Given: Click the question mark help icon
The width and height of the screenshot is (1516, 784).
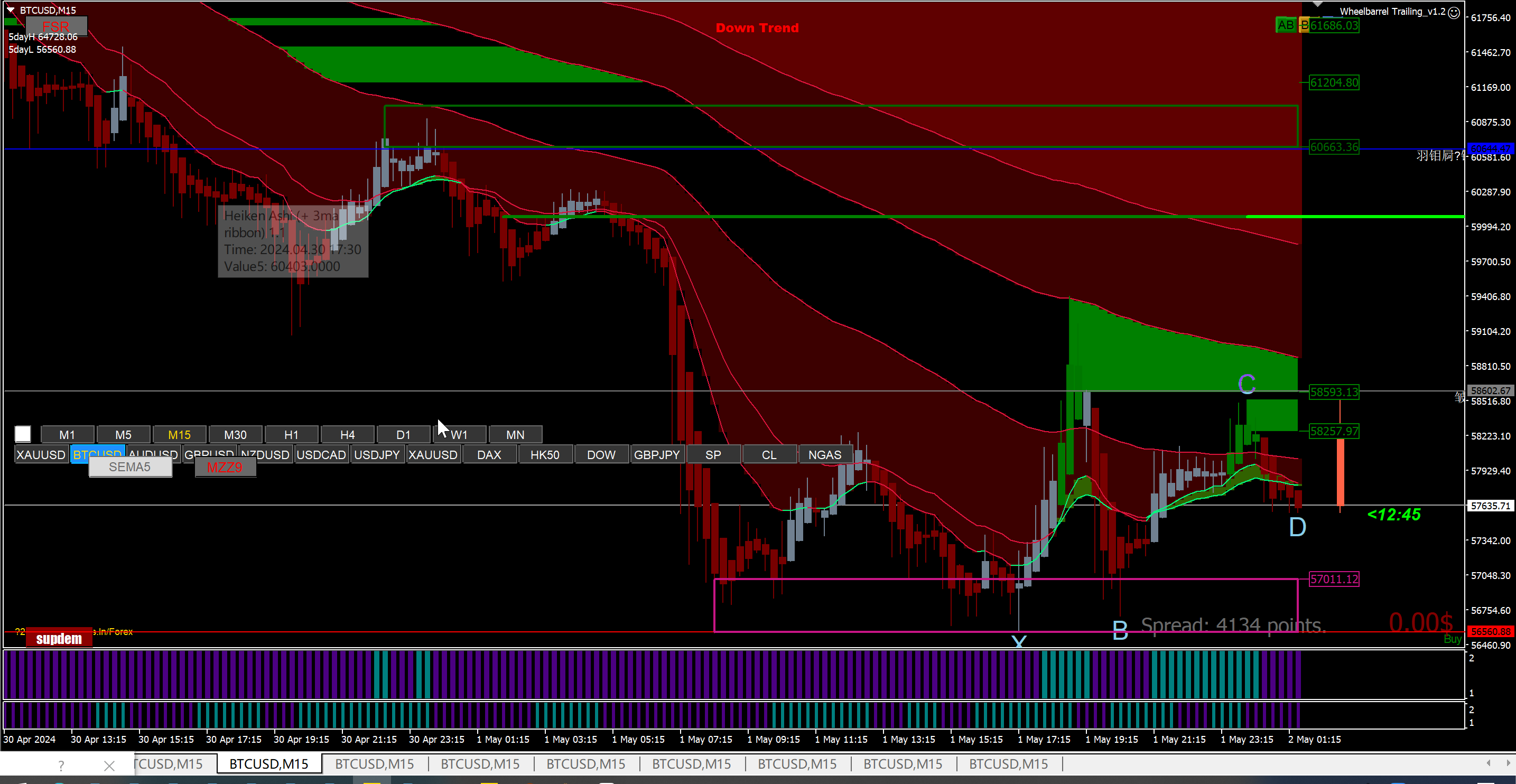Looking at the screenshot, I should coord(61,766).
